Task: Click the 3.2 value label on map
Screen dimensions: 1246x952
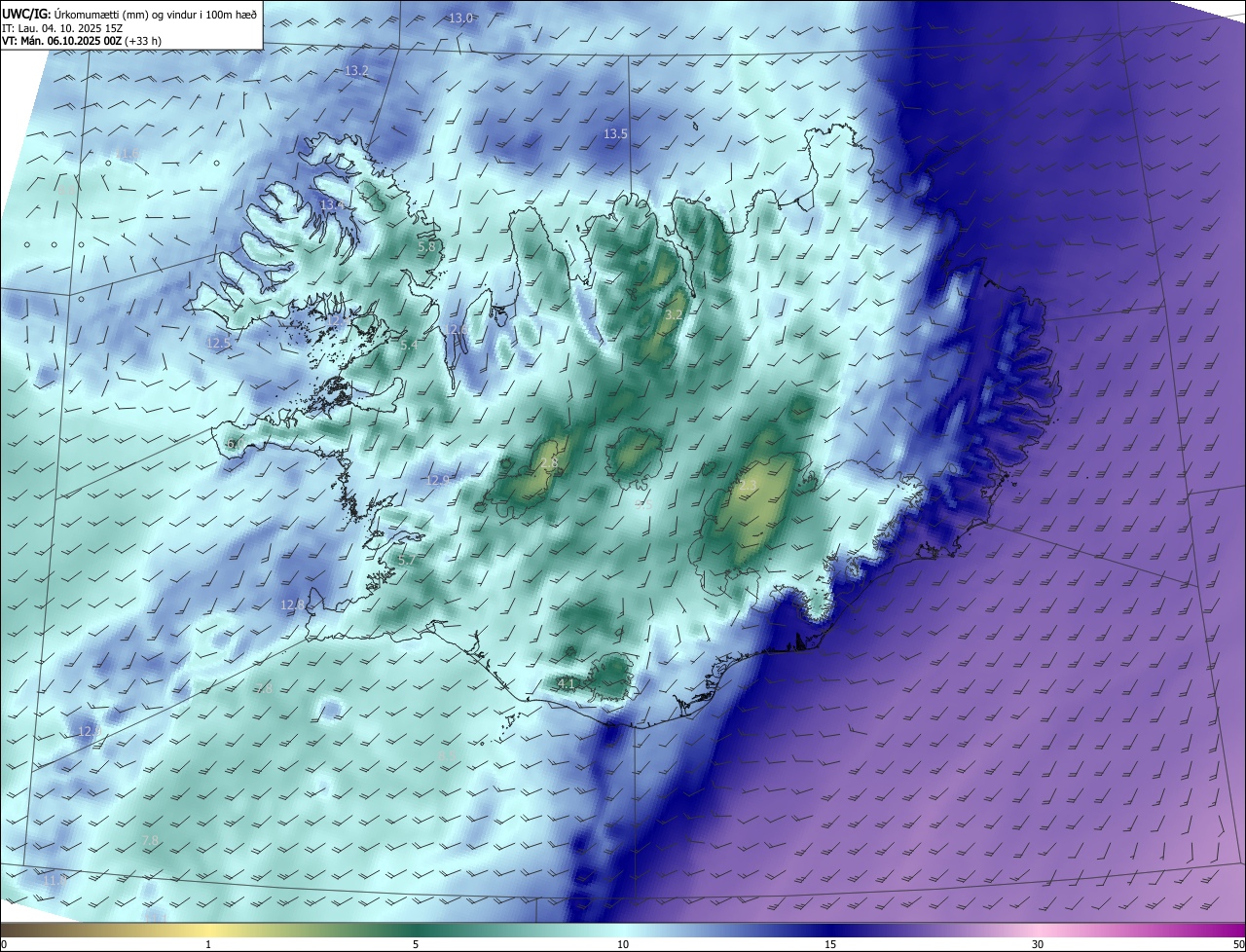Action: [x=674, y=314]
